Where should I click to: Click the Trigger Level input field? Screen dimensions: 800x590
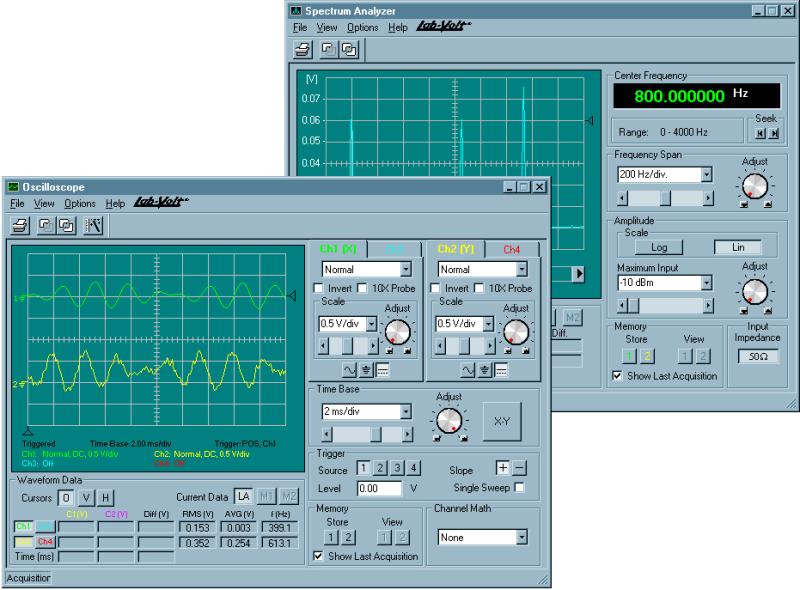point(380,489)
